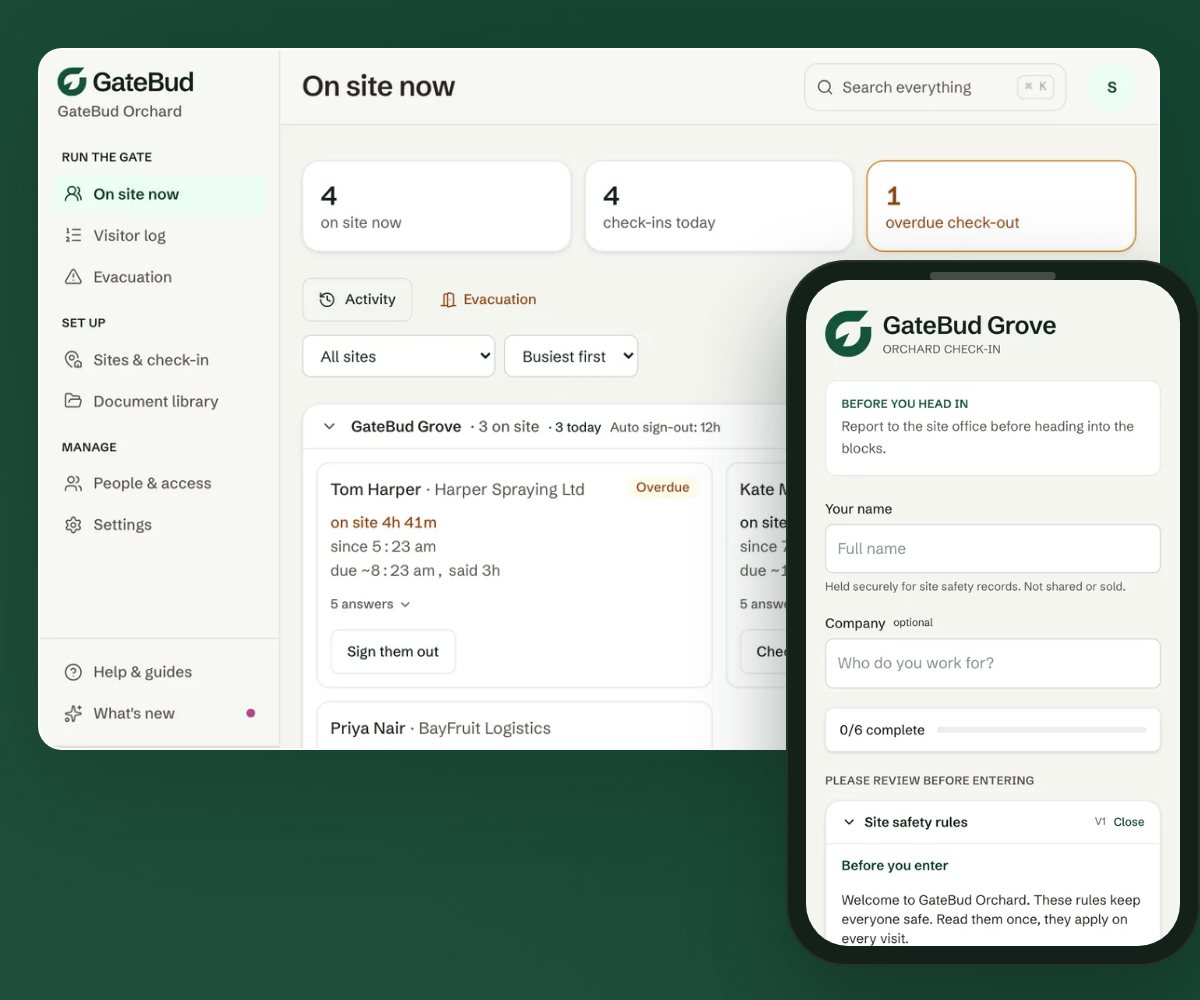Viewport: 1200px width, 1000px height.
Task: Click the Full name input on phone
Action: coord(993,549)
